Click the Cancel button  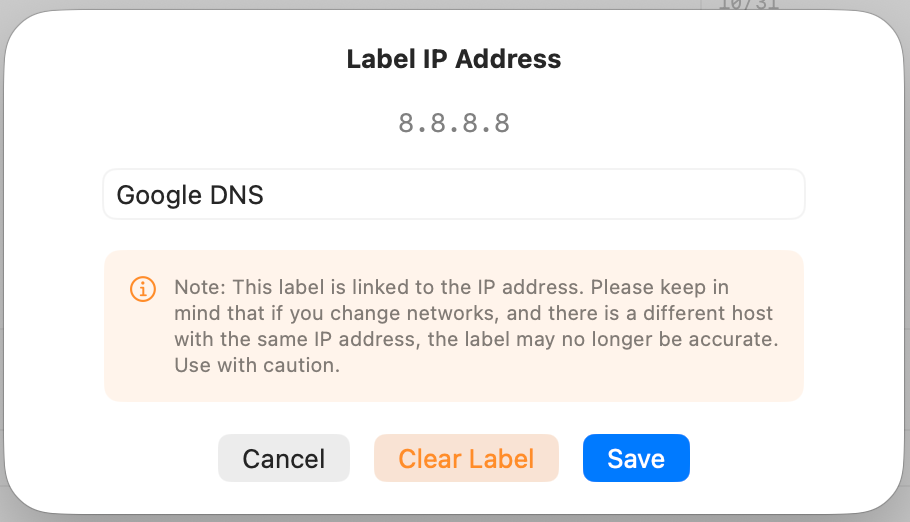click(x=284, y=459)
